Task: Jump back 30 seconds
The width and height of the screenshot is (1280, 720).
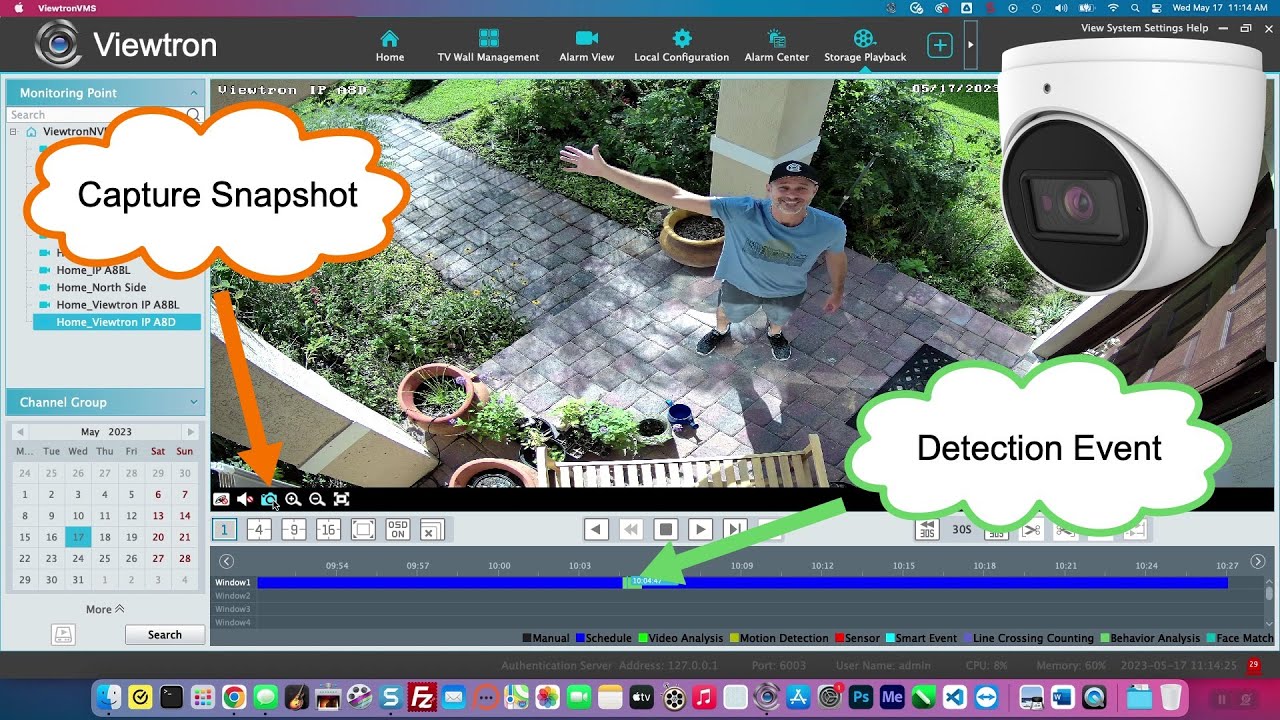Action: coord(927,530)
